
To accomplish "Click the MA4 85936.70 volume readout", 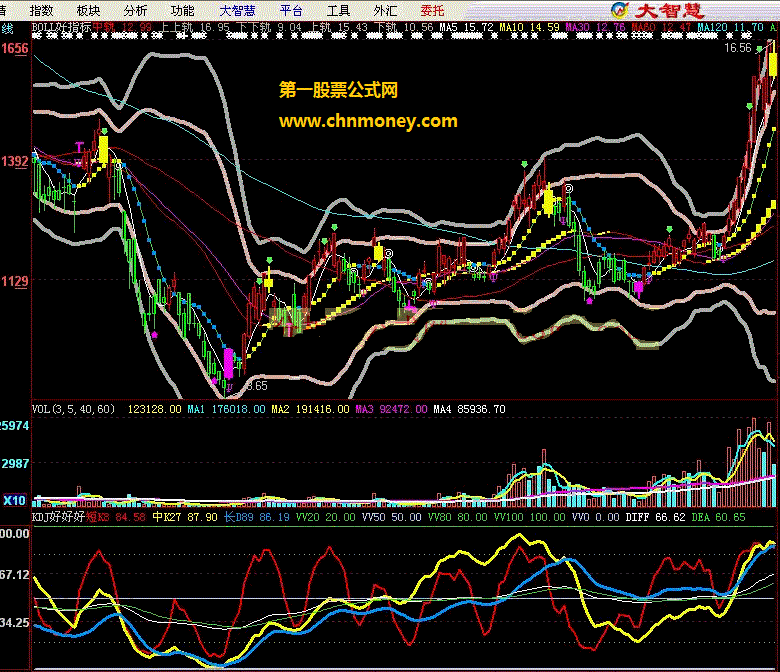I will 470,409.
